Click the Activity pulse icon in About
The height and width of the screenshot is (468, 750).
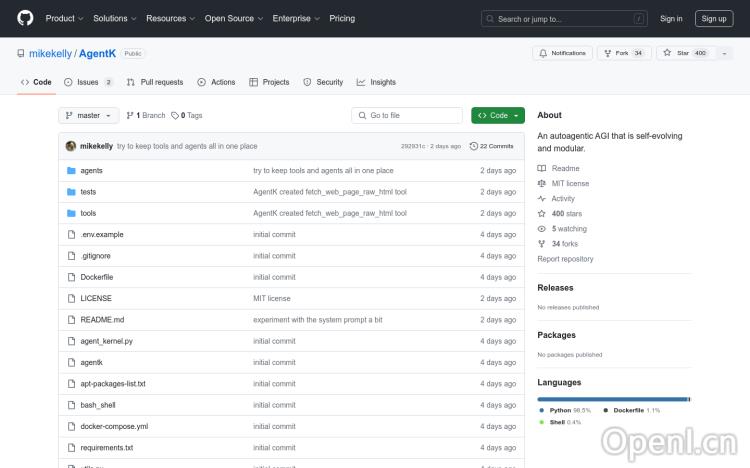(542, 199)
